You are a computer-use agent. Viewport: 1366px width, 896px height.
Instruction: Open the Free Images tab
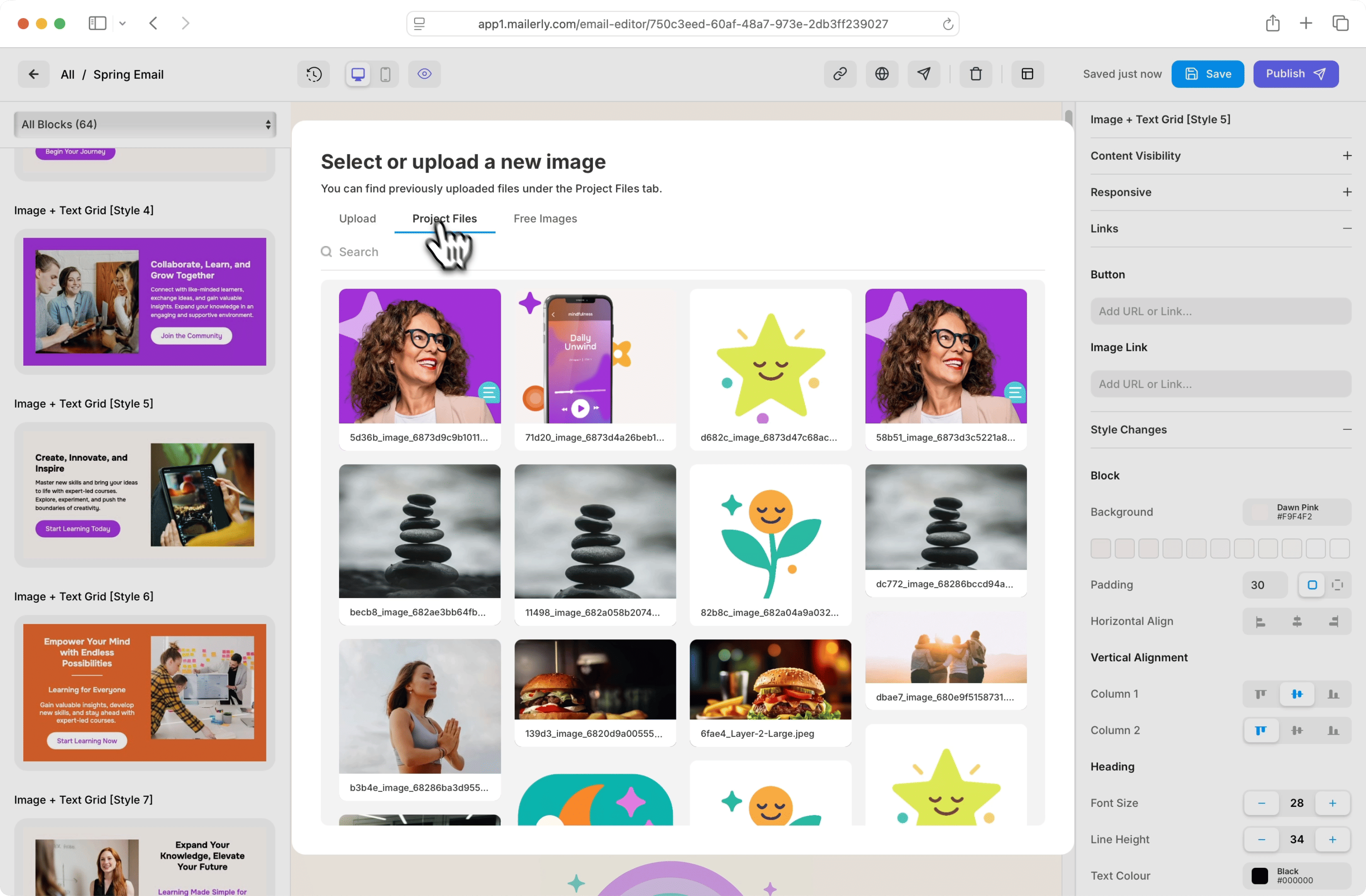[545, 219]
